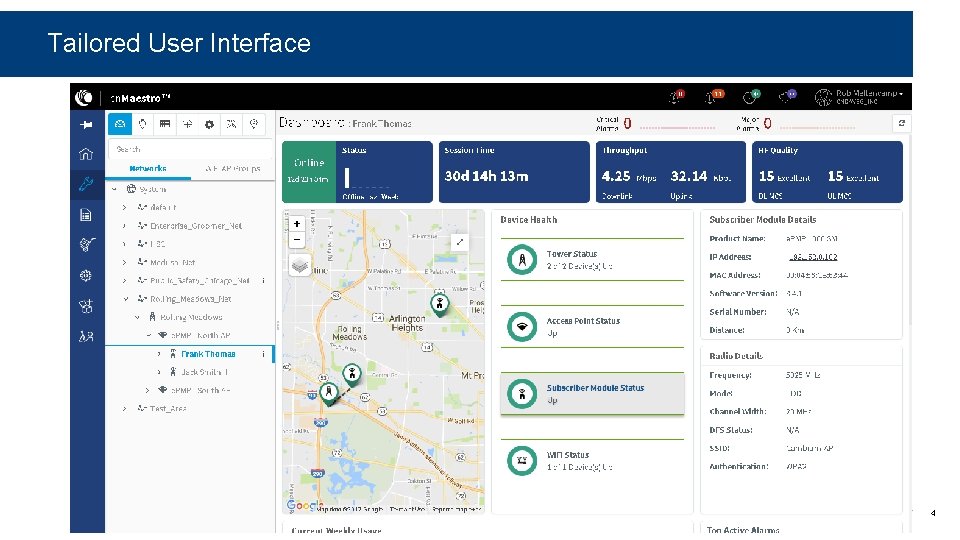The height and width of the screenshot is (540, 960).
Task: Click the Critical Alarms trend bar
Action: point(677,127)
